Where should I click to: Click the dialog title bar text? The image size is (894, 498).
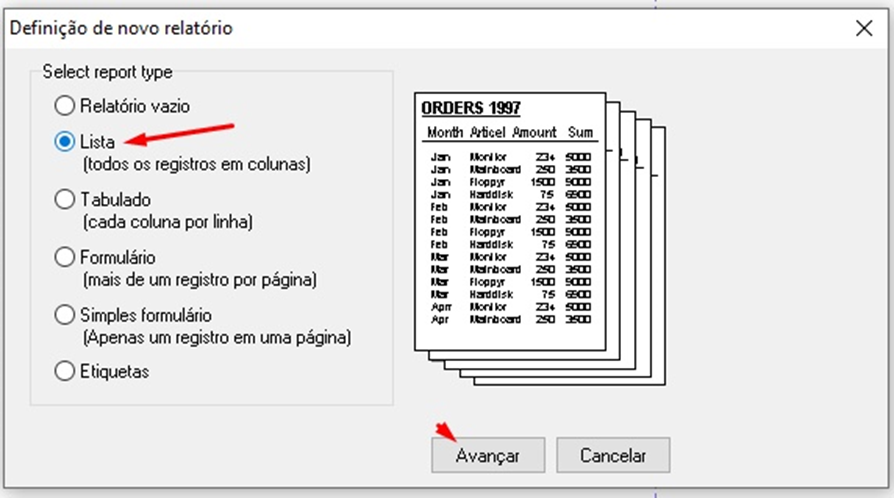(121, 28)
